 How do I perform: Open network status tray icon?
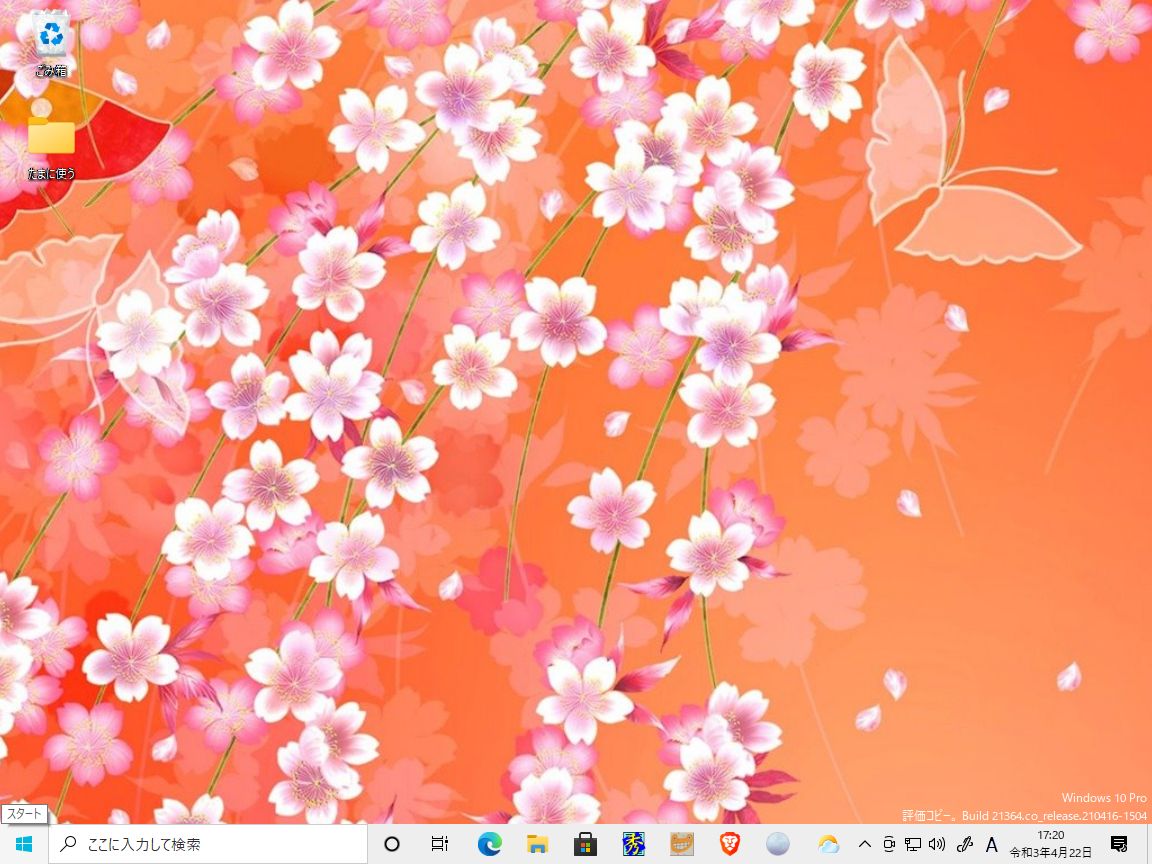(x=913, y=845)
